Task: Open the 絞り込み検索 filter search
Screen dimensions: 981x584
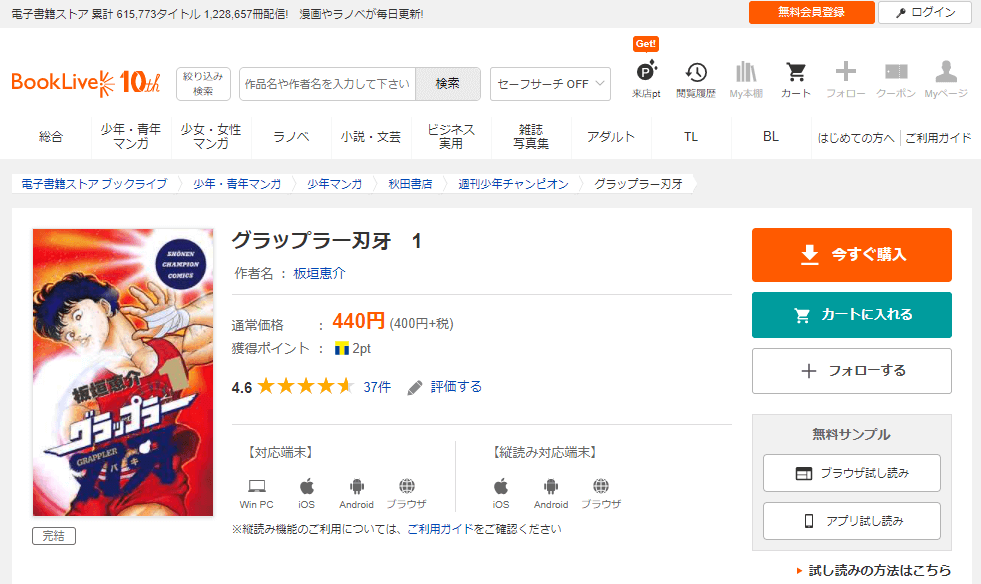Action: pyautogui.click(x=203, y=84)
